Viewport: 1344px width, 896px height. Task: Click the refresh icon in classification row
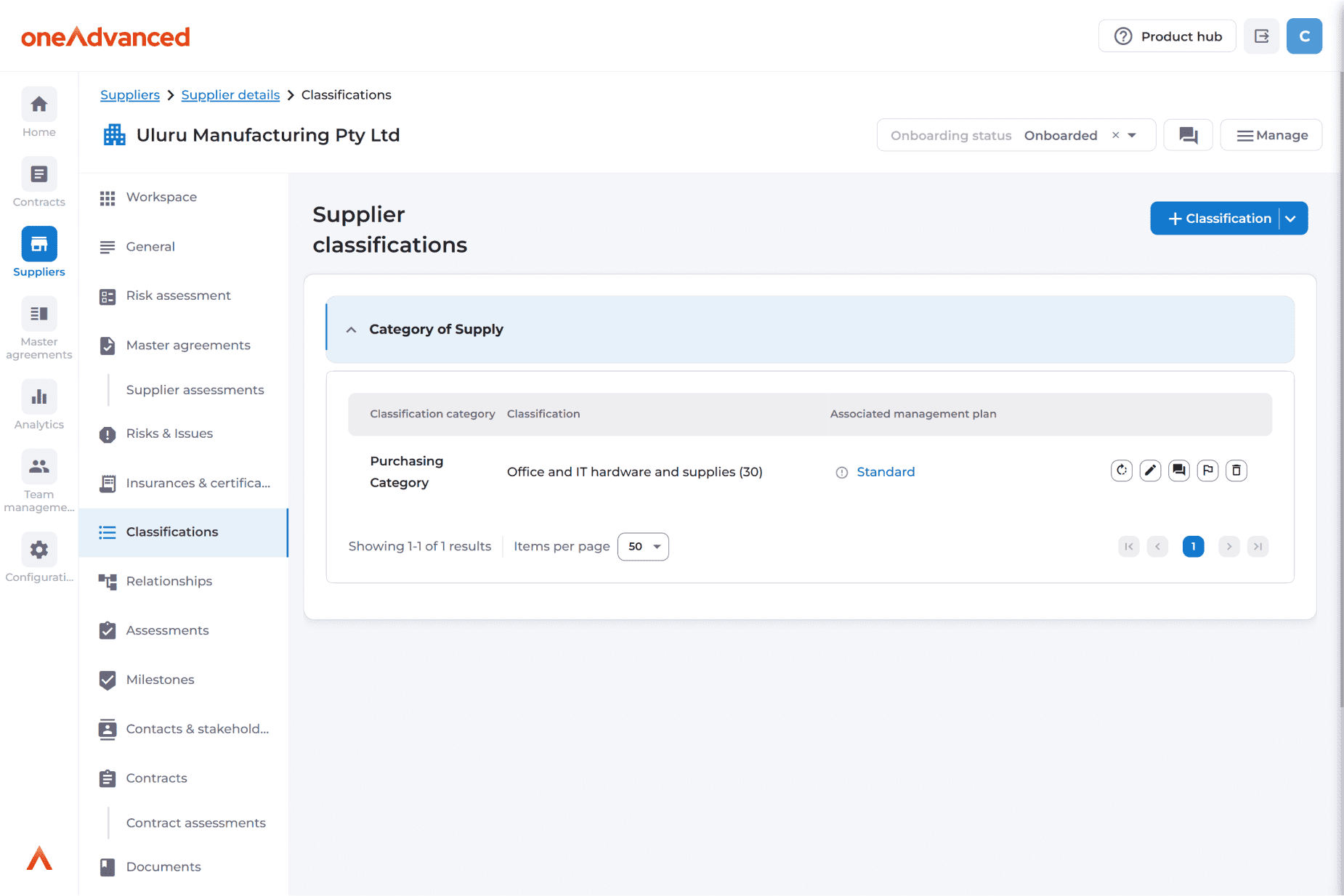click(1122, 471)
